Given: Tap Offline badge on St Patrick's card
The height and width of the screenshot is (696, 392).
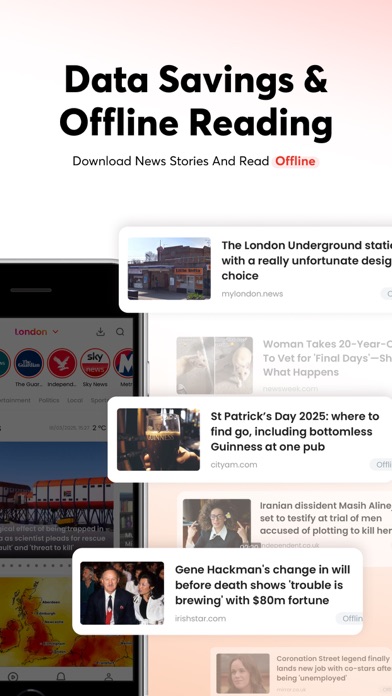Looking at the screenshot, I should pos(381,465).
